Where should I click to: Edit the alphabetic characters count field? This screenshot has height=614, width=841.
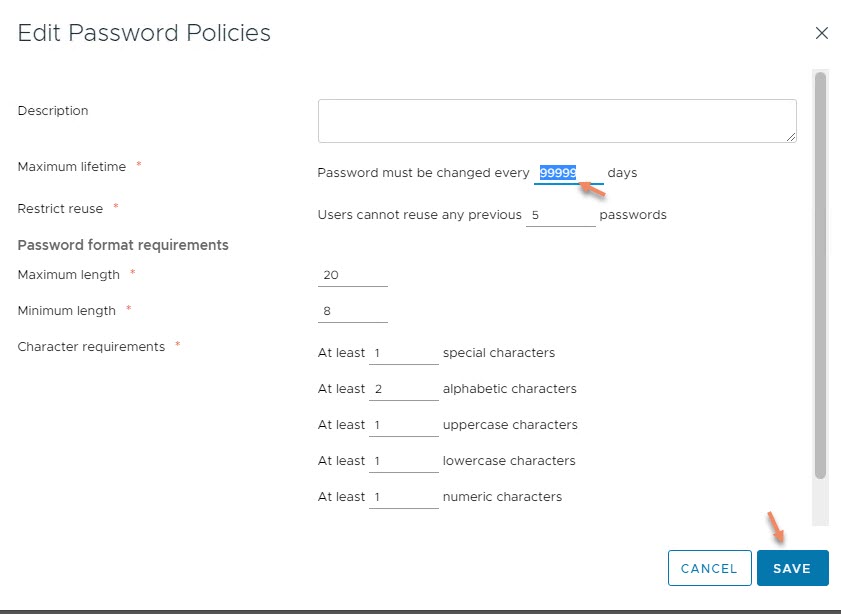(403, 389)
